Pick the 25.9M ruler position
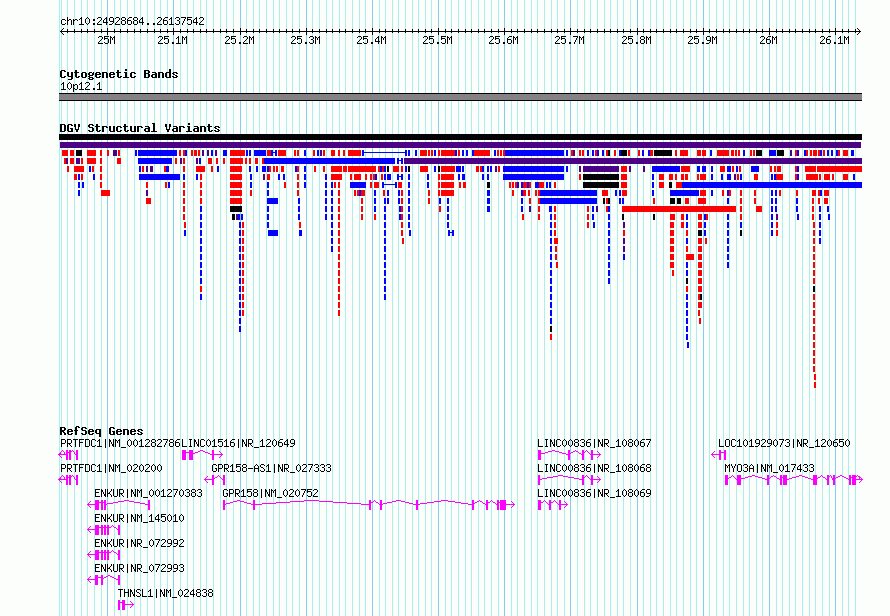Viewport: 890px width, 616px height. [x=702, y=40]
